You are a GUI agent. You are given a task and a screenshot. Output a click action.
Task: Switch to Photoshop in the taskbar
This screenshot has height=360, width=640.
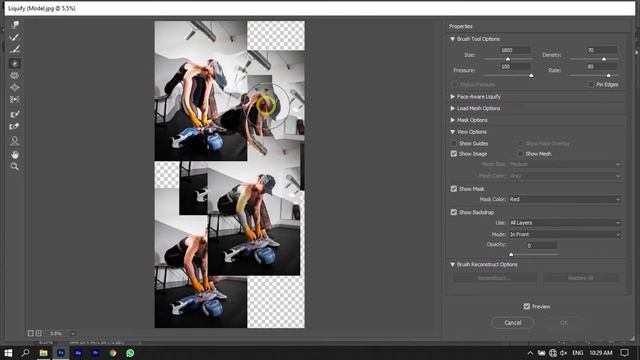coord(61,353)
